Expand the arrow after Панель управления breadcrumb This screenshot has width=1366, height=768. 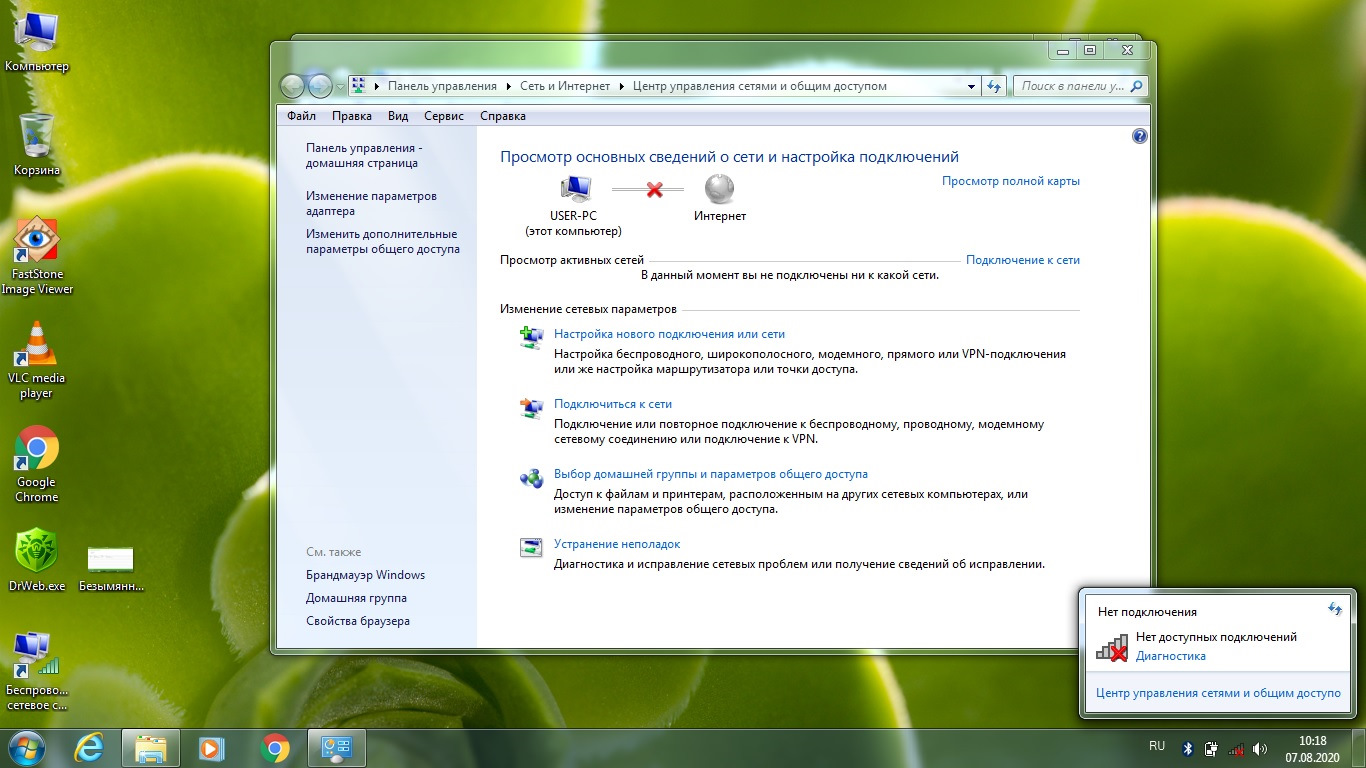click(508, 87)
